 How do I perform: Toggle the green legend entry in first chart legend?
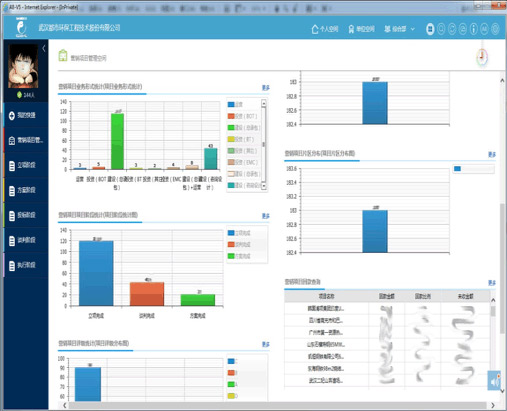244,128
